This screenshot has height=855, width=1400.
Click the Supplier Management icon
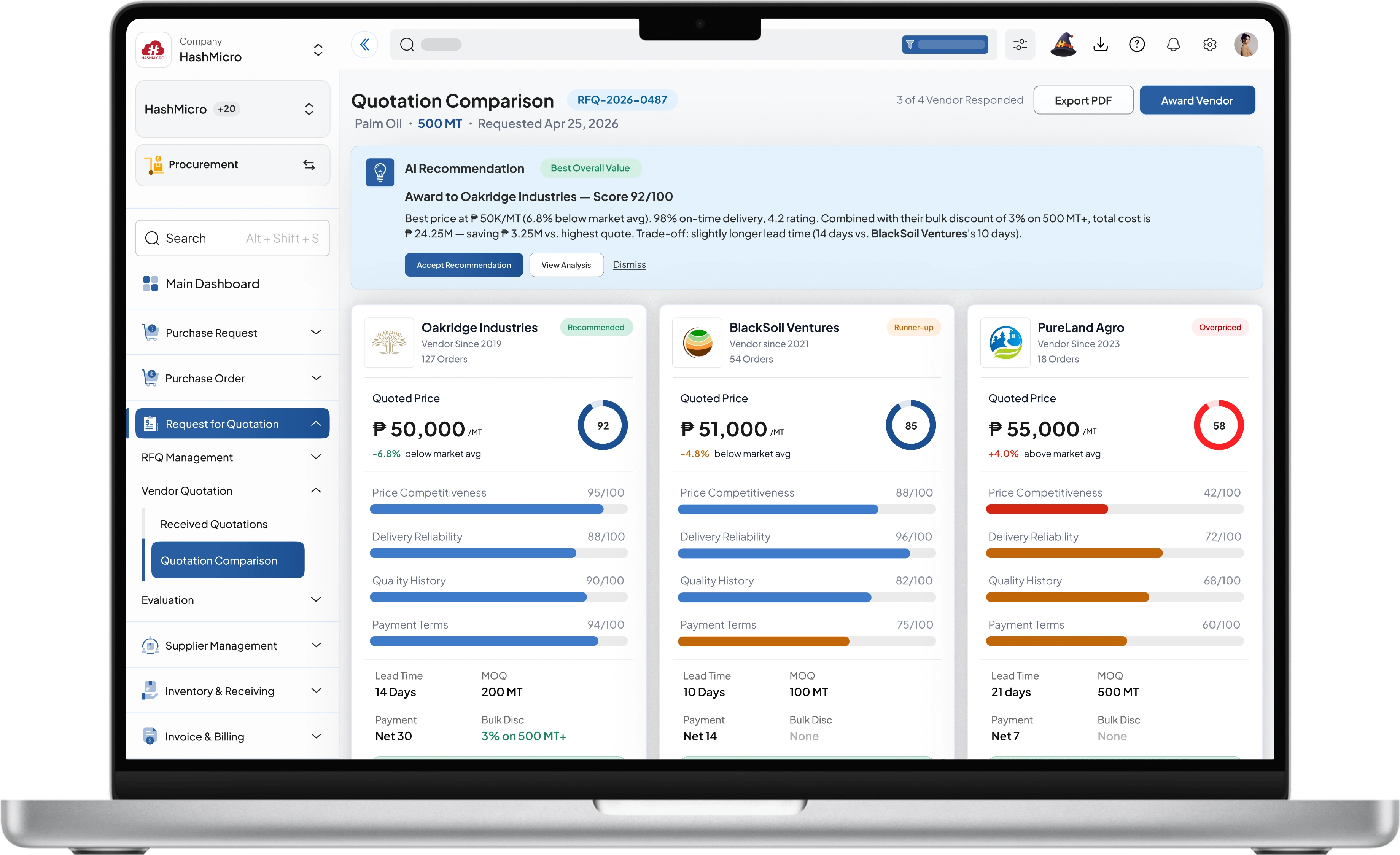click(150, 645)
